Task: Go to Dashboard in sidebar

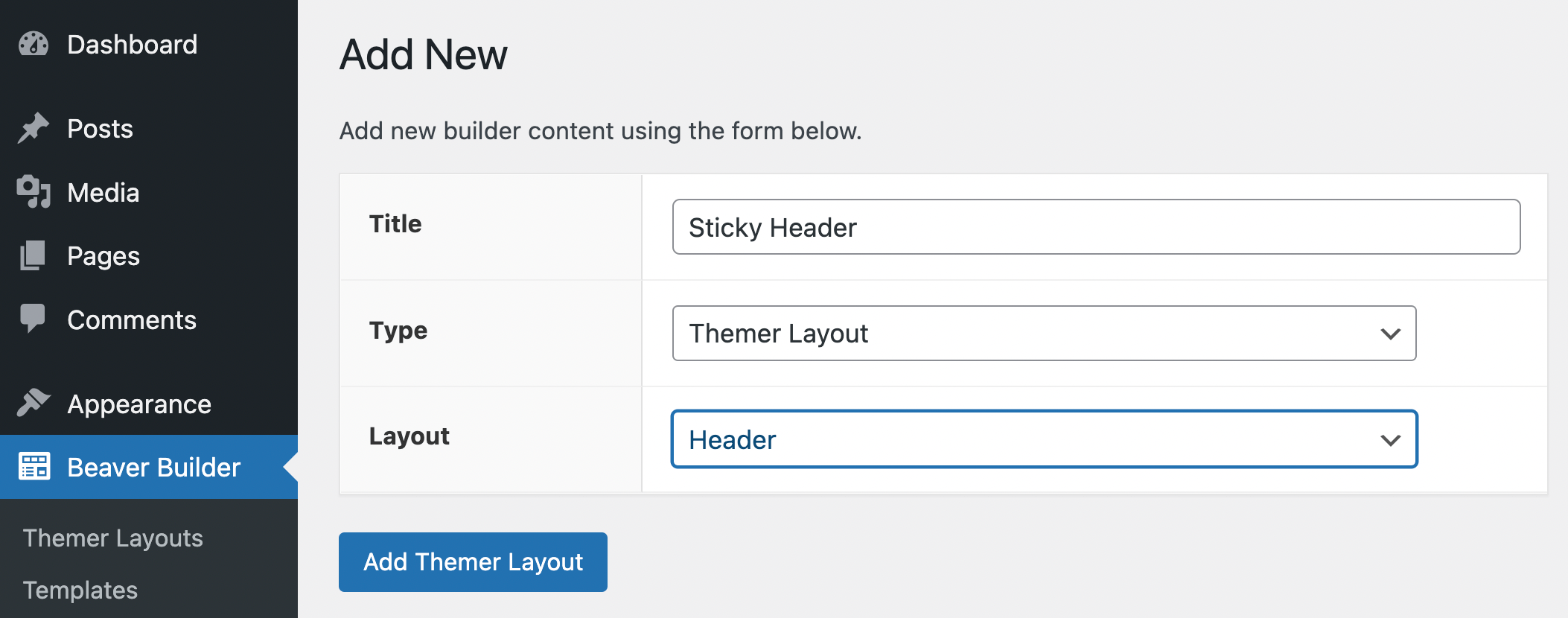Action: click(133, 45)
